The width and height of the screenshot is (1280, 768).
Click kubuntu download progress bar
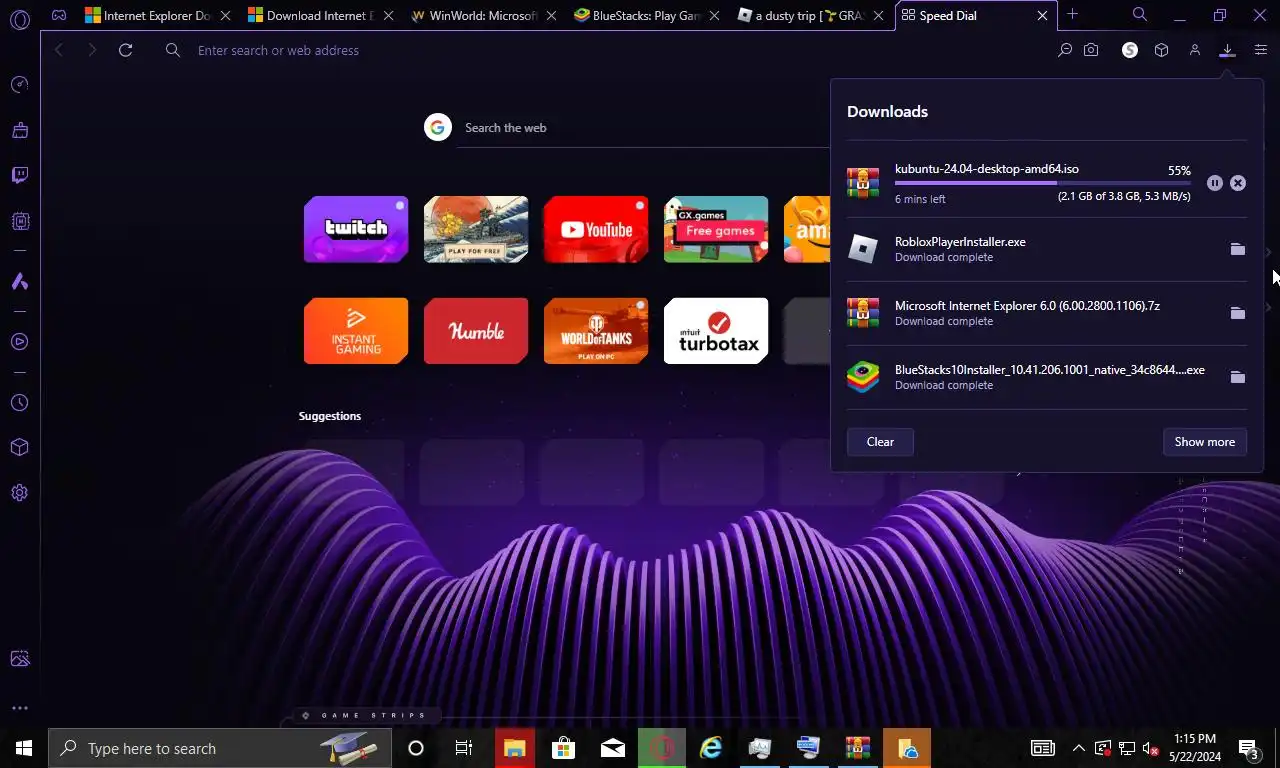pos(1043,183)
